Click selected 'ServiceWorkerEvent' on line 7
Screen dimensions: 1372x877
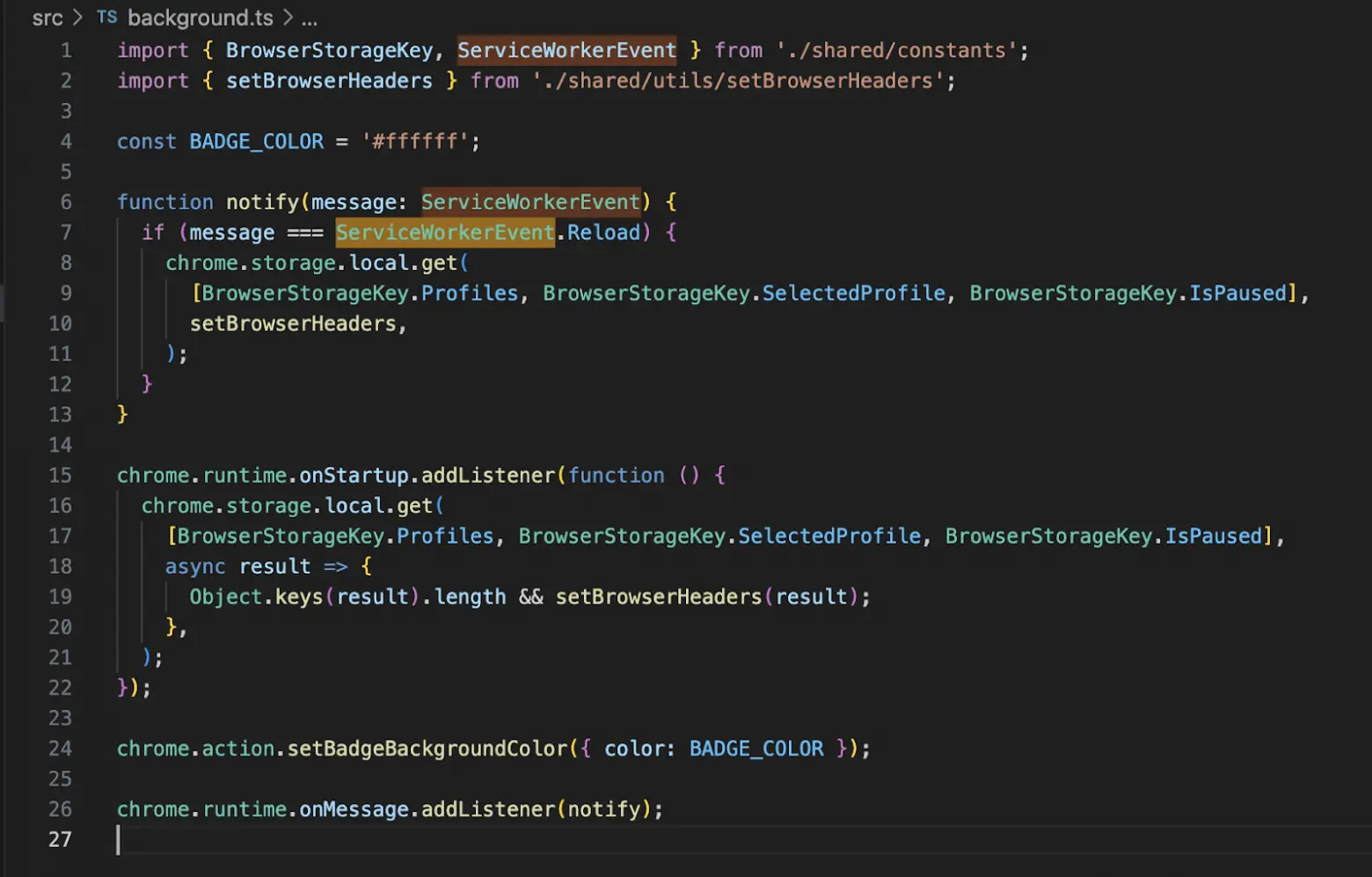pyautogui.click(x=445, y=233)
